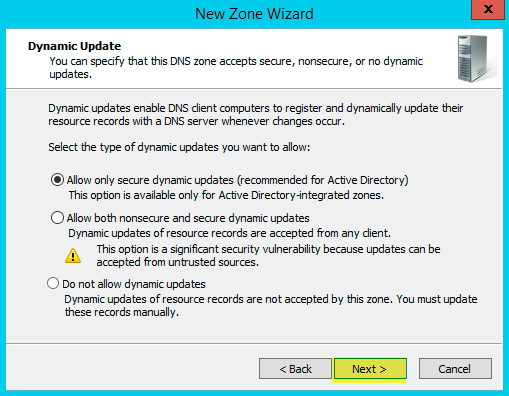Click the bold Dynamic Update heading
The image size is (509, 396).
74,46
